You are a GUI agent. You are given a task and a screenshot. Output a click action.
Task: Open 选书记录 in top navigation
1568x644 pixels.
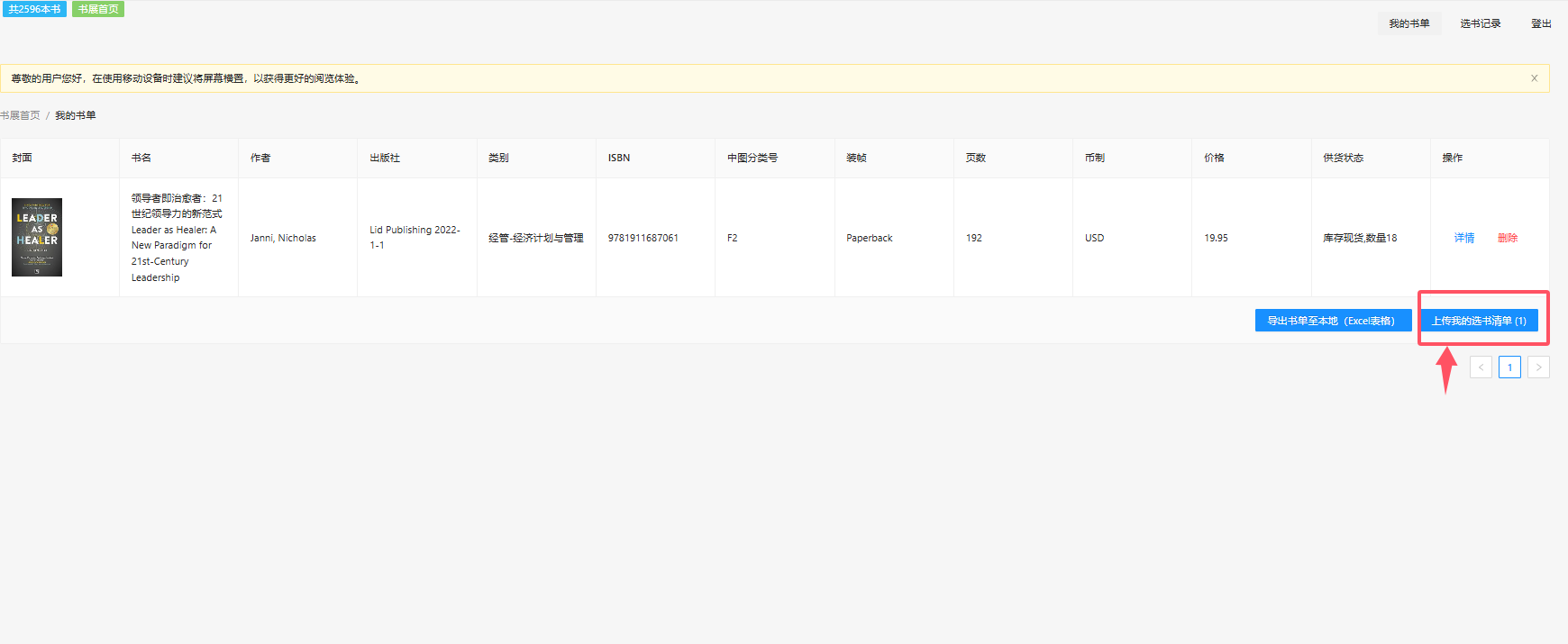(1480, 23)
